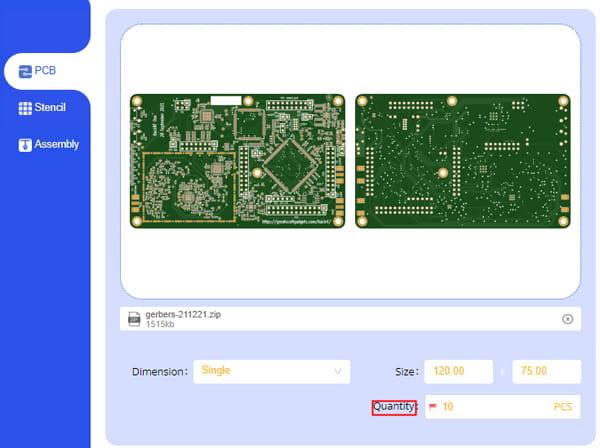View the top-side PCB preview image
Screen dimensions: 600x448
(x=237, y=161)
